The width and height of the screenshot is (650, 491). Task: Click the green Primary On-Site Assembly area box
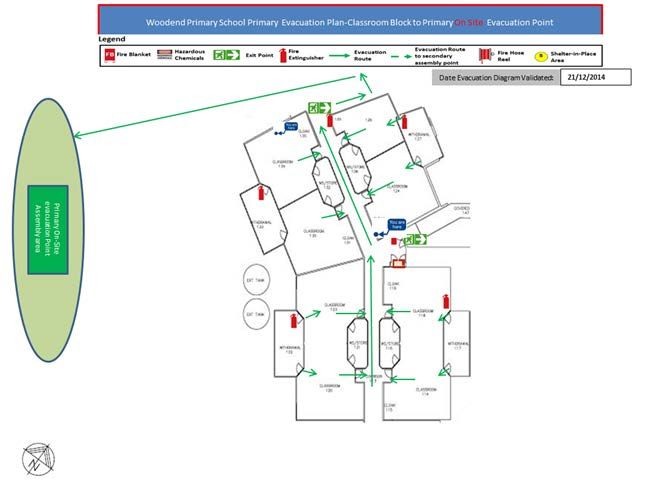click(48, 230)
